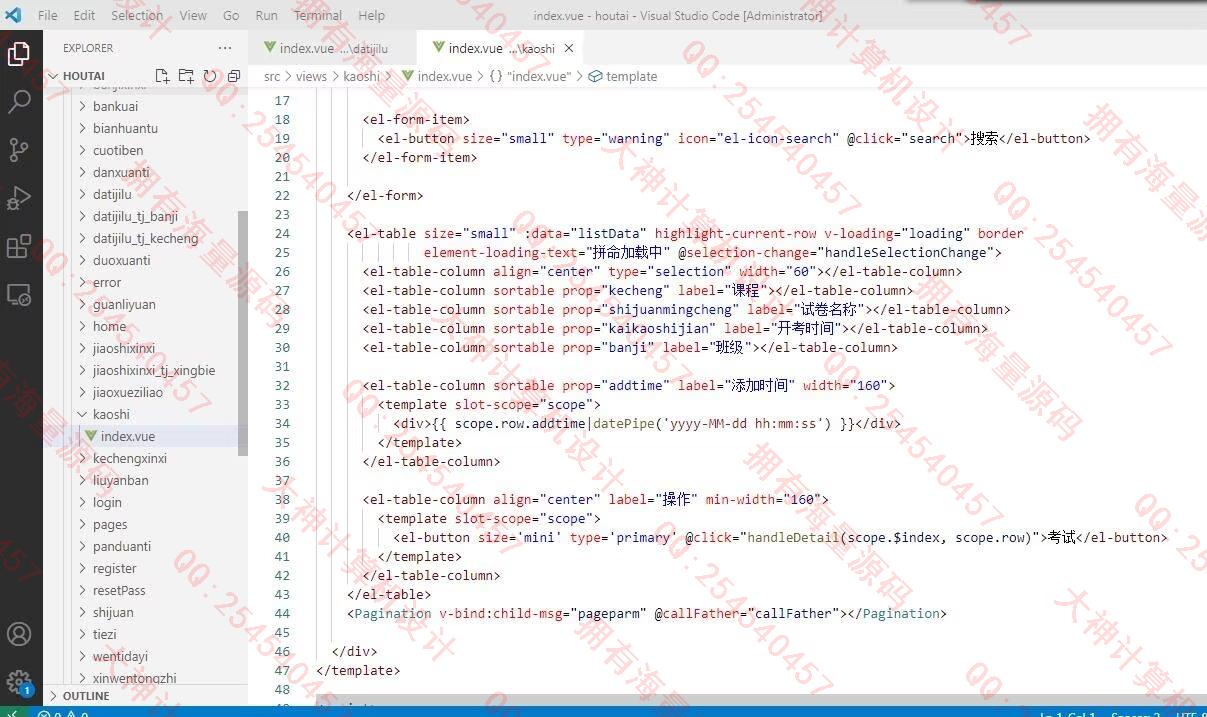
Task: Open the Run and Debug view
Action: point(19,198)
